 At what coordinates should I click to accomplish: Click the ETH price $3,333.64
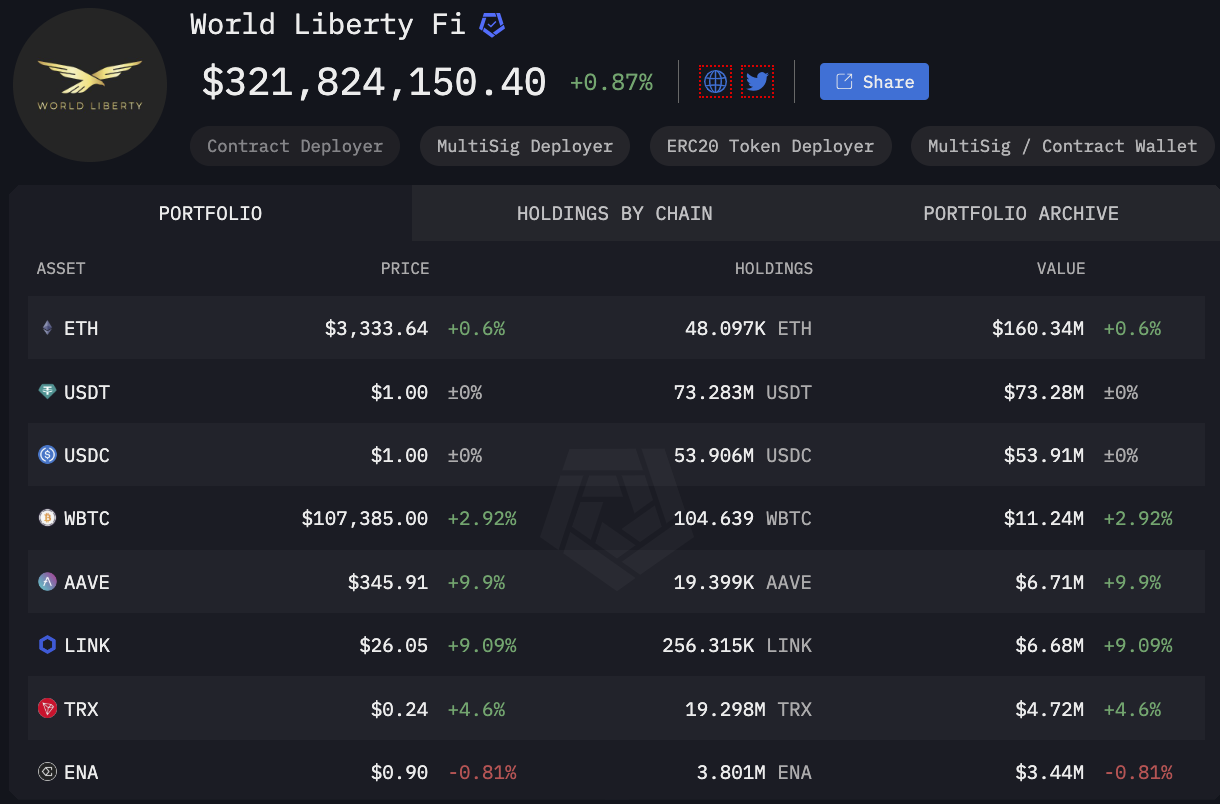coord(376,328)
